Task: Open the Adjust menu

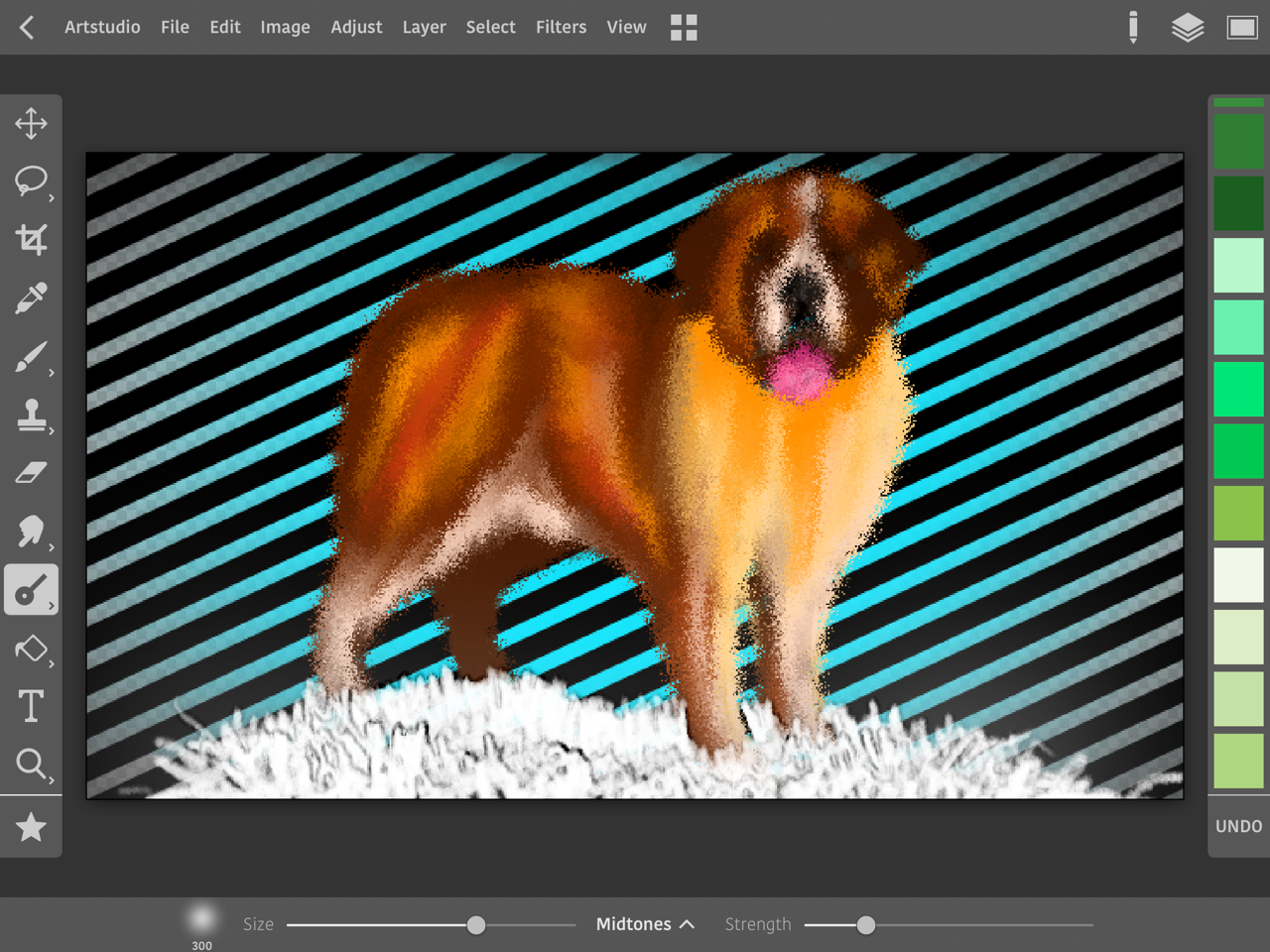Action: tap(356, 28)
